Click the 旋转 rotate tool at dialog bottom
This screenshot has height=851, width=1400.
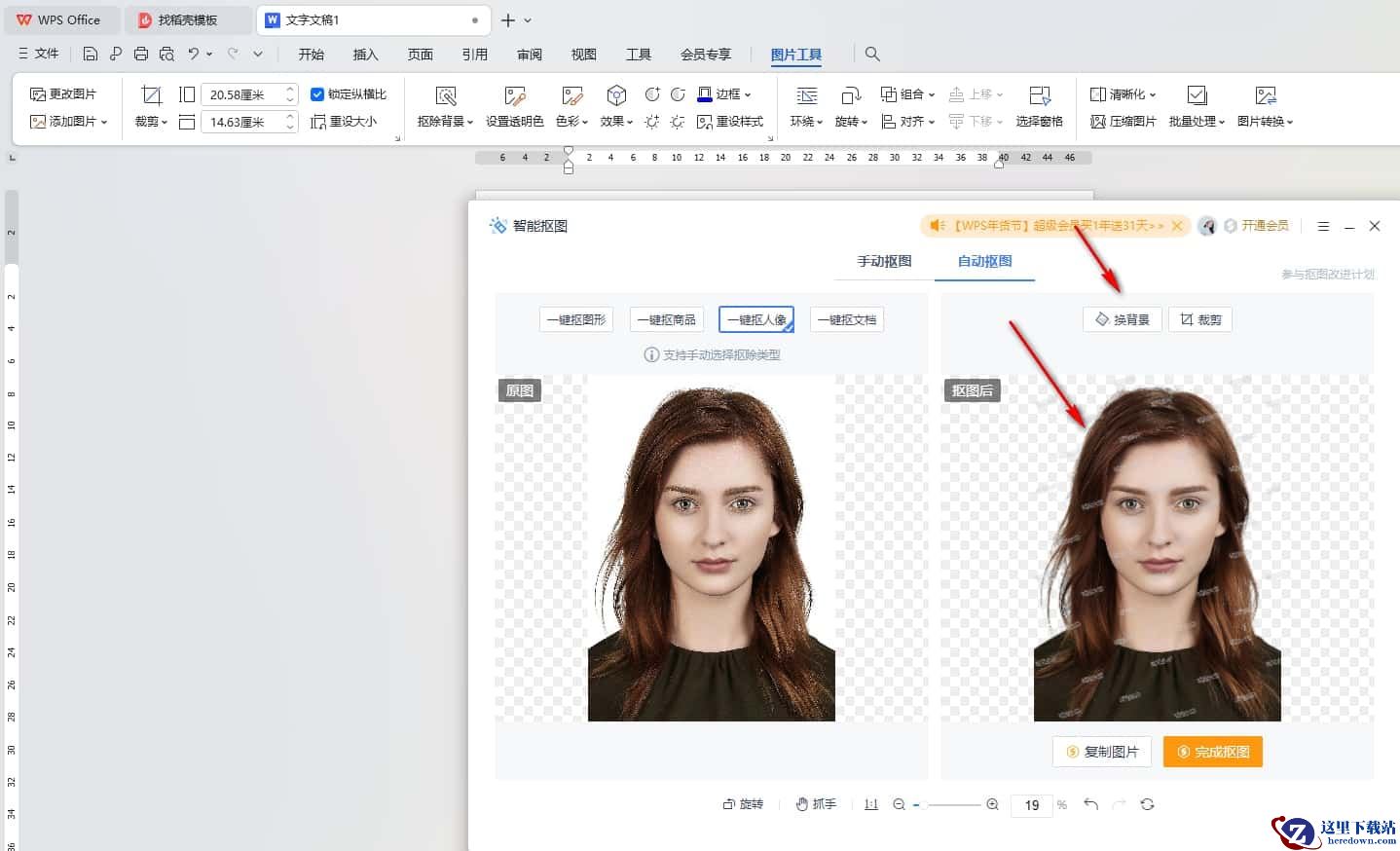tap(743, 804)
